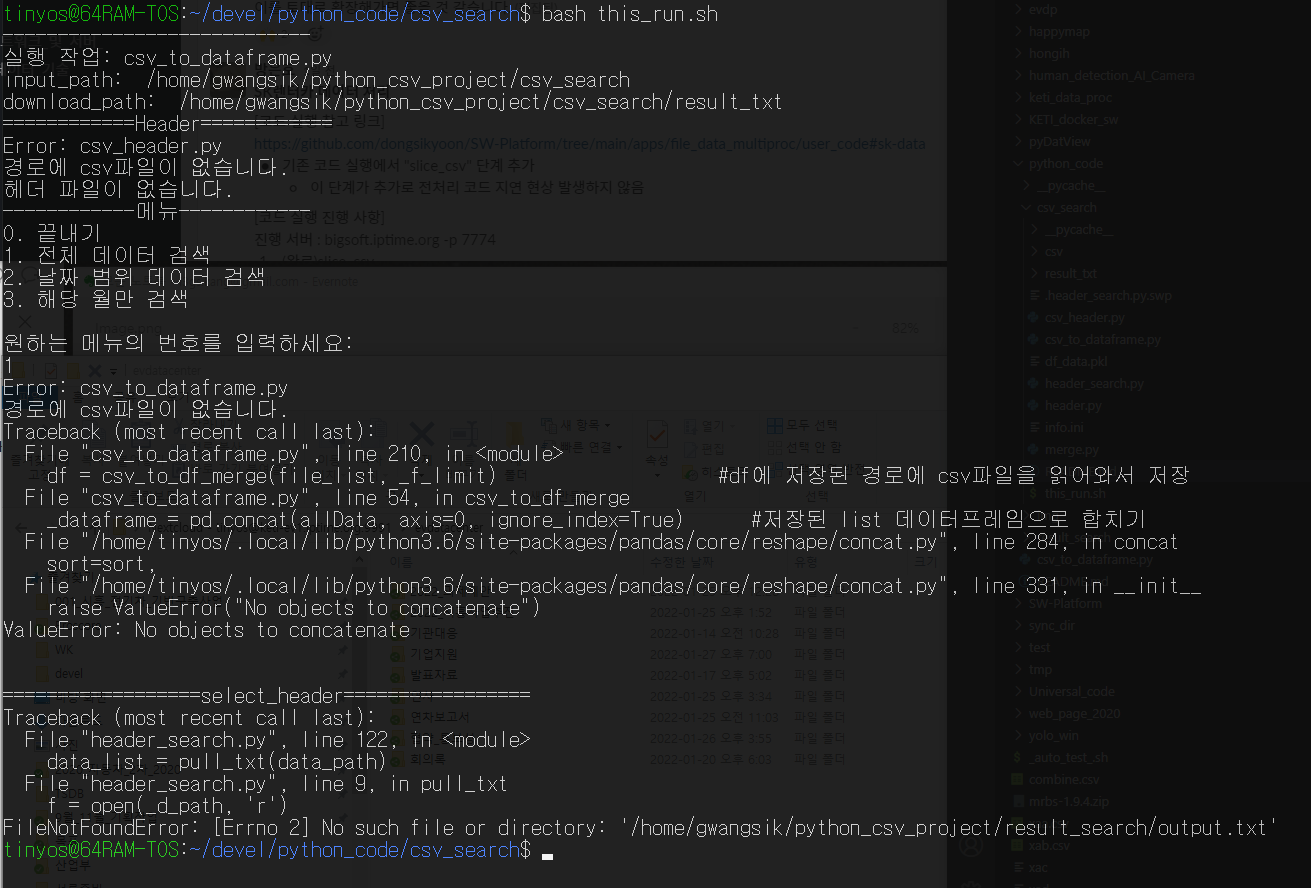Collapse the csv_search folder
This screenshot has width=1311, height=888.
[1027, 207]
